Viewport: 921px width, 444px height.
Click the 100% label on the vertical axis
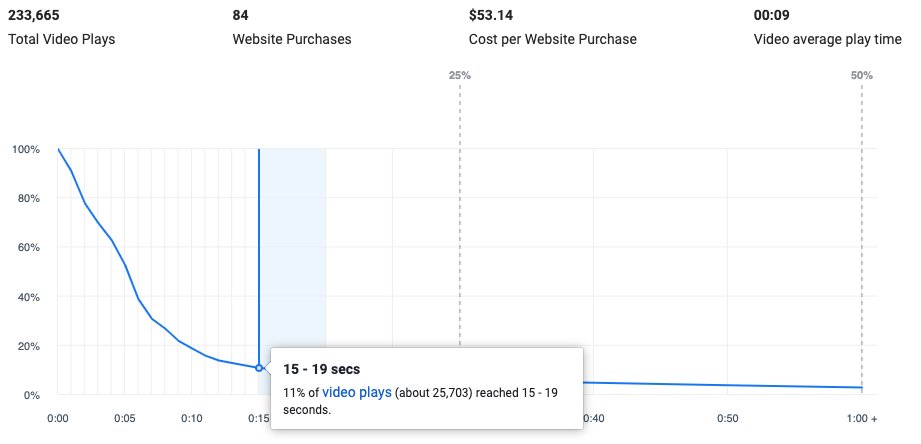coord(25,150)
